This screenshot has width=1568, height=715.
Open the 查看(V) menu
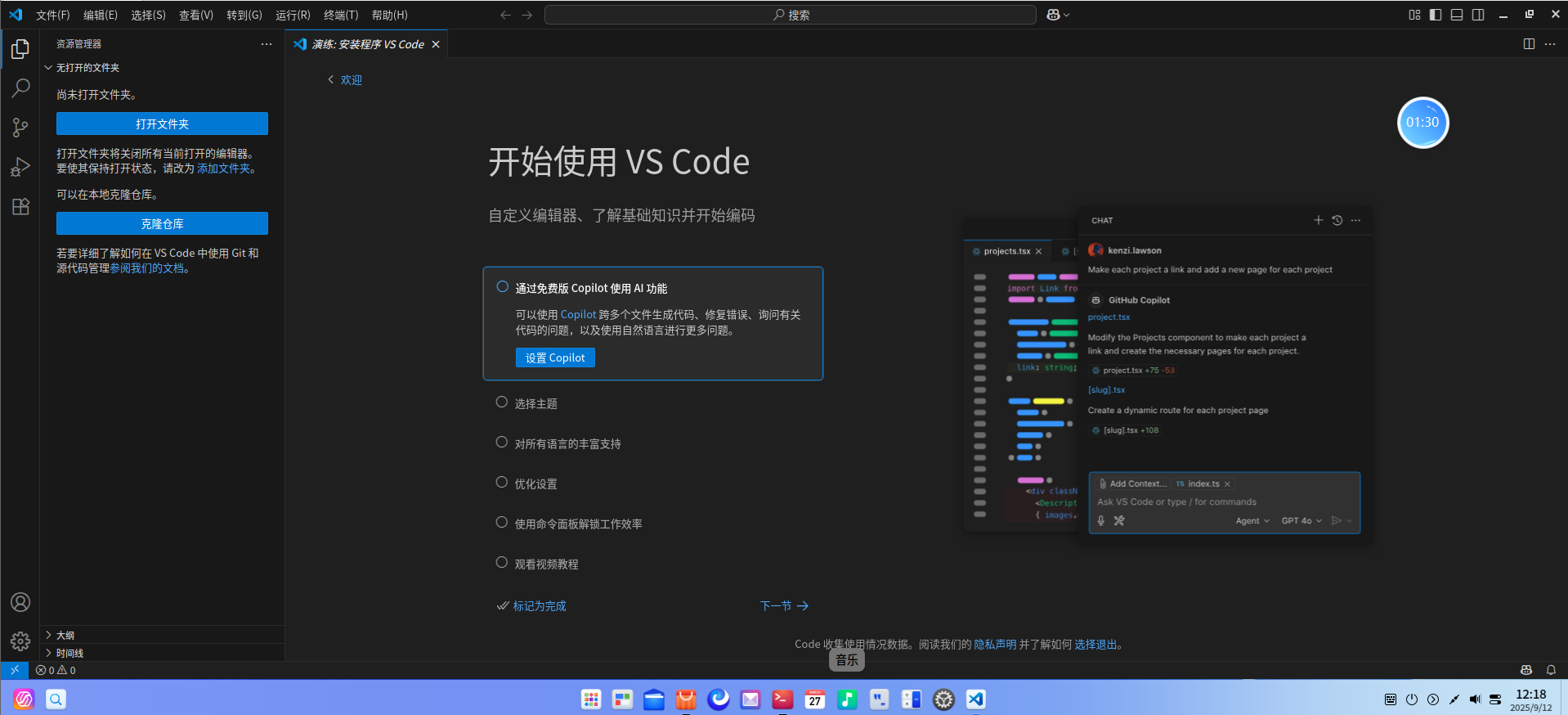[x=196, y=15]
